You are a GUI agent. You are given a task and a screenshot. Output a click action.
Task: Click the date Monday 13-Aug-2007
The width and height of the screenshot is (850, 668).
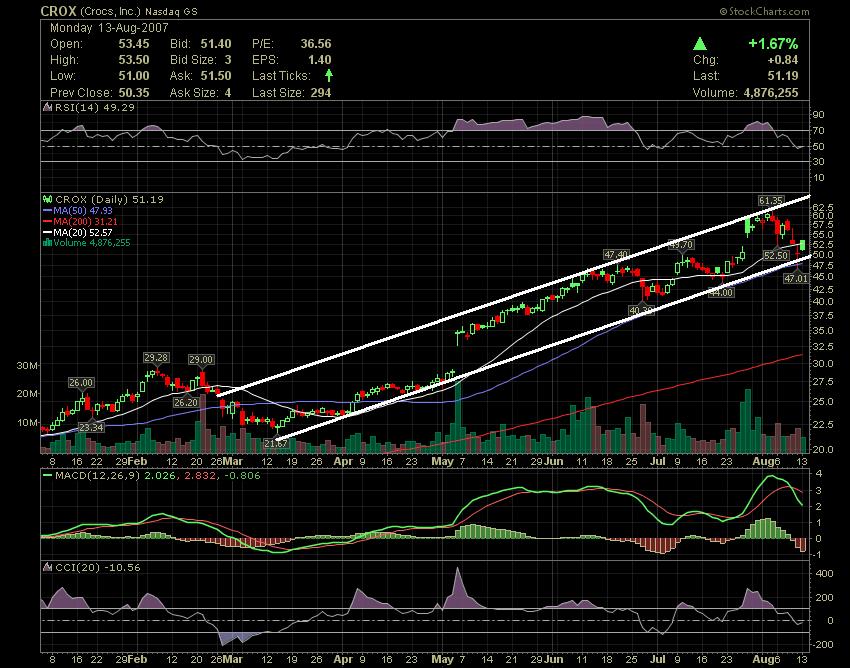pyautogui.click(x=109, y=28)
